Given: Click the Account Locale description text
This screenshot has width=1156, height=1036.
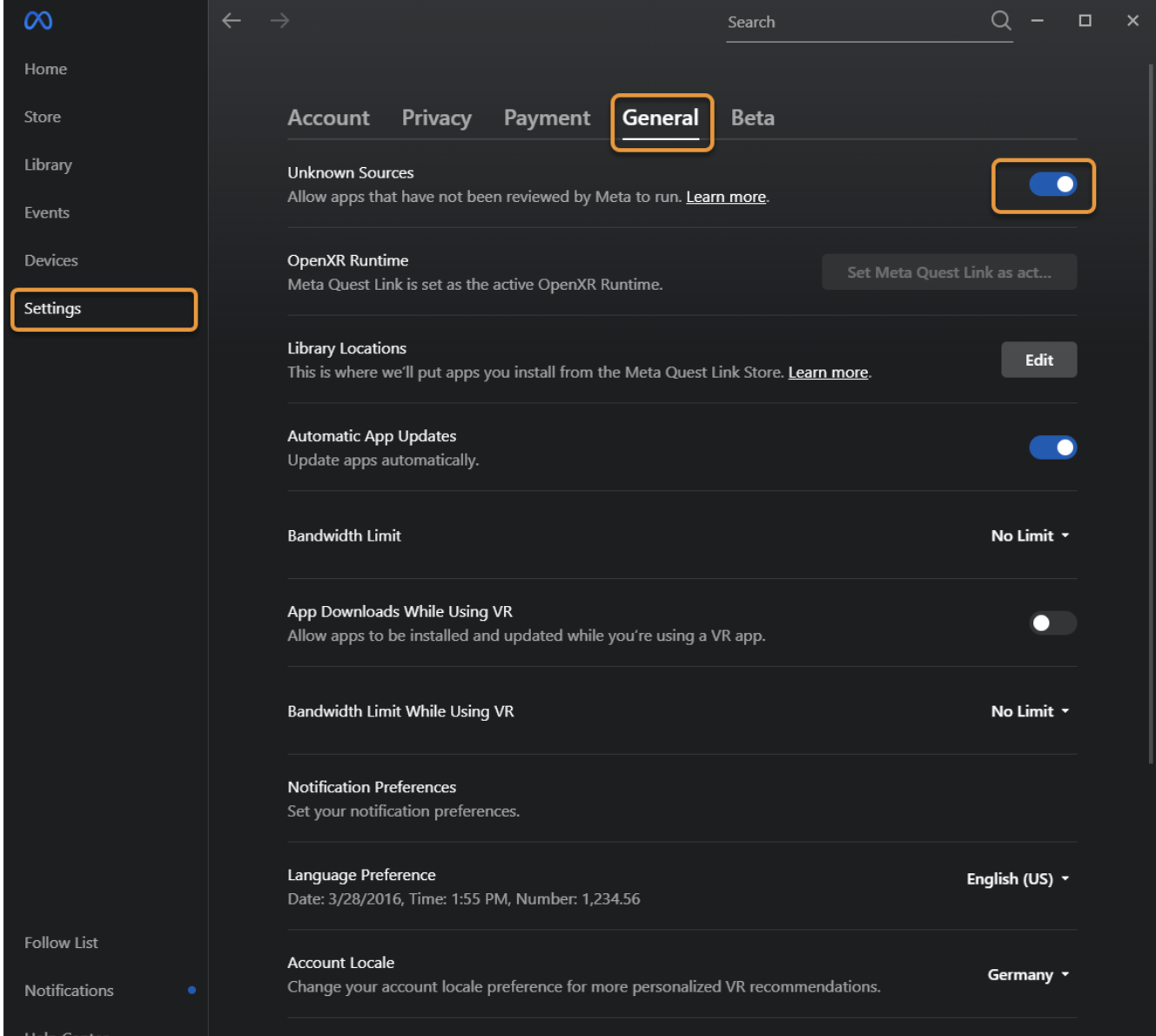Looking at the screenshot, I should click(x=584, y=986).
